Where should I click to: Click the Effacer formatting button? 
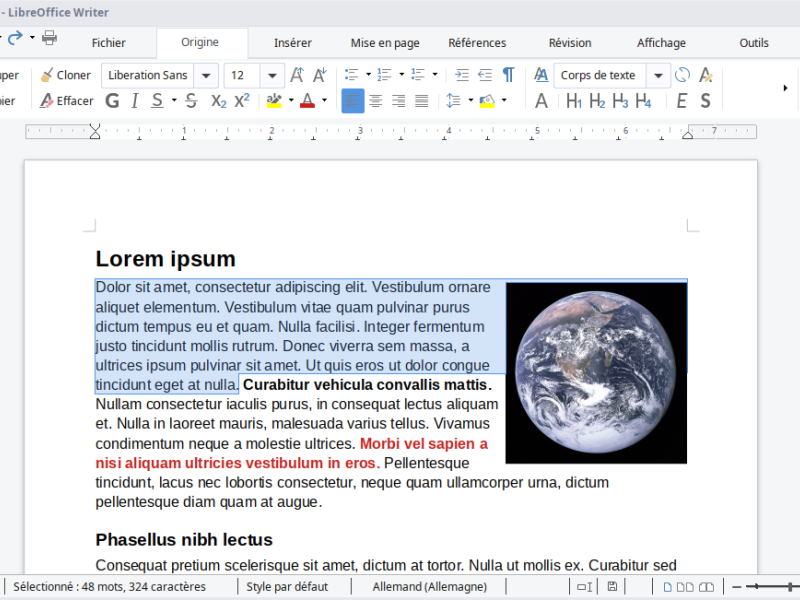tap(66, 101)
